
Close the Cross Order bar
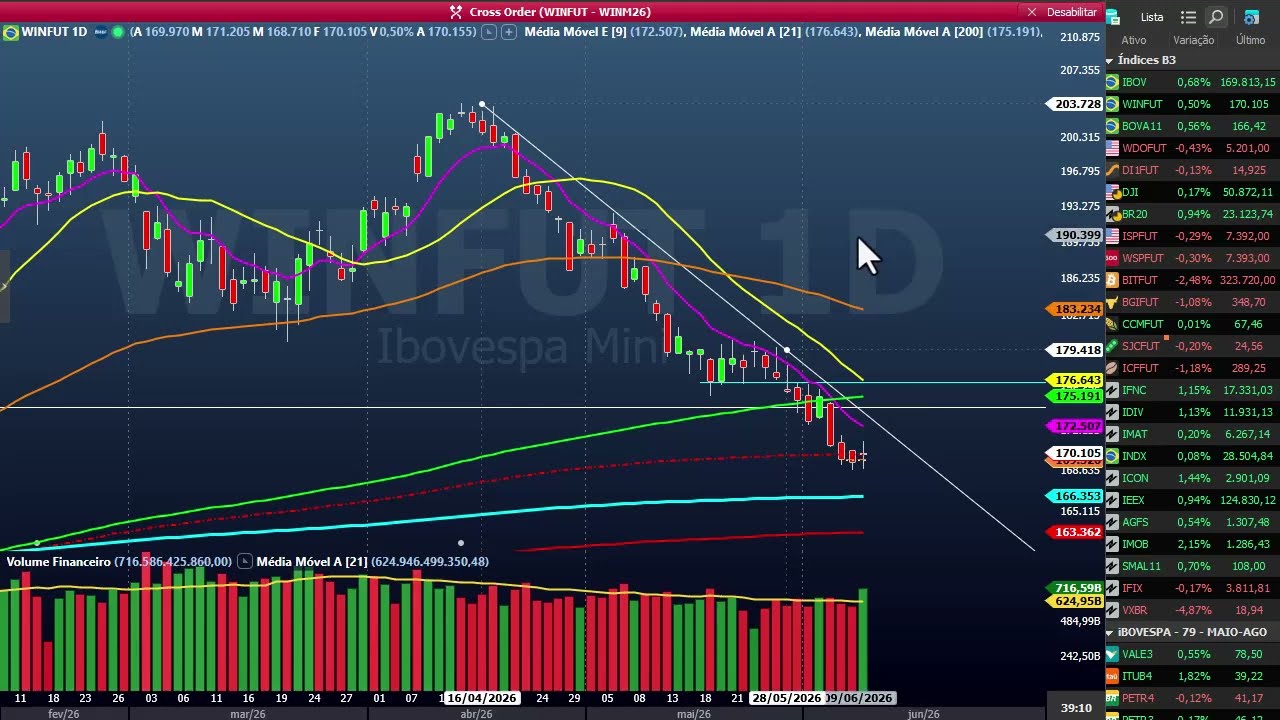coord(1032,12)
